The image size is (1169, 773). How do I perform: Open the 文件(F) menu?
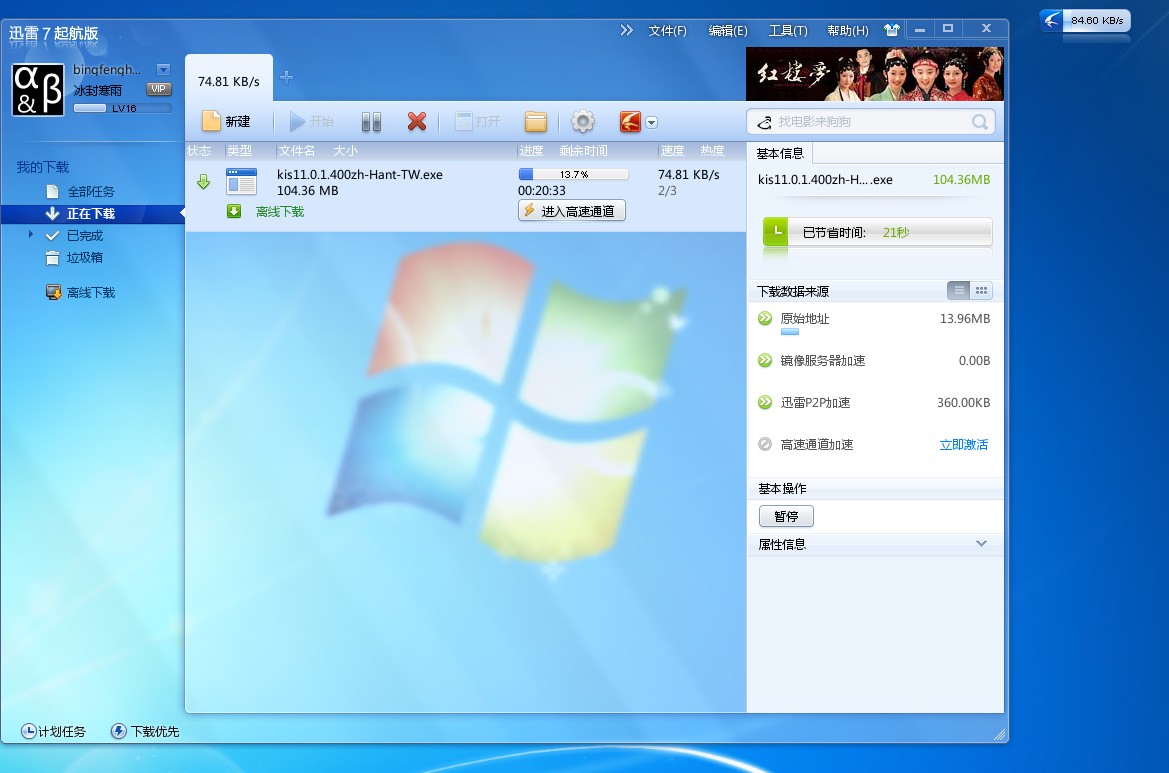click(x=667, y=31)
